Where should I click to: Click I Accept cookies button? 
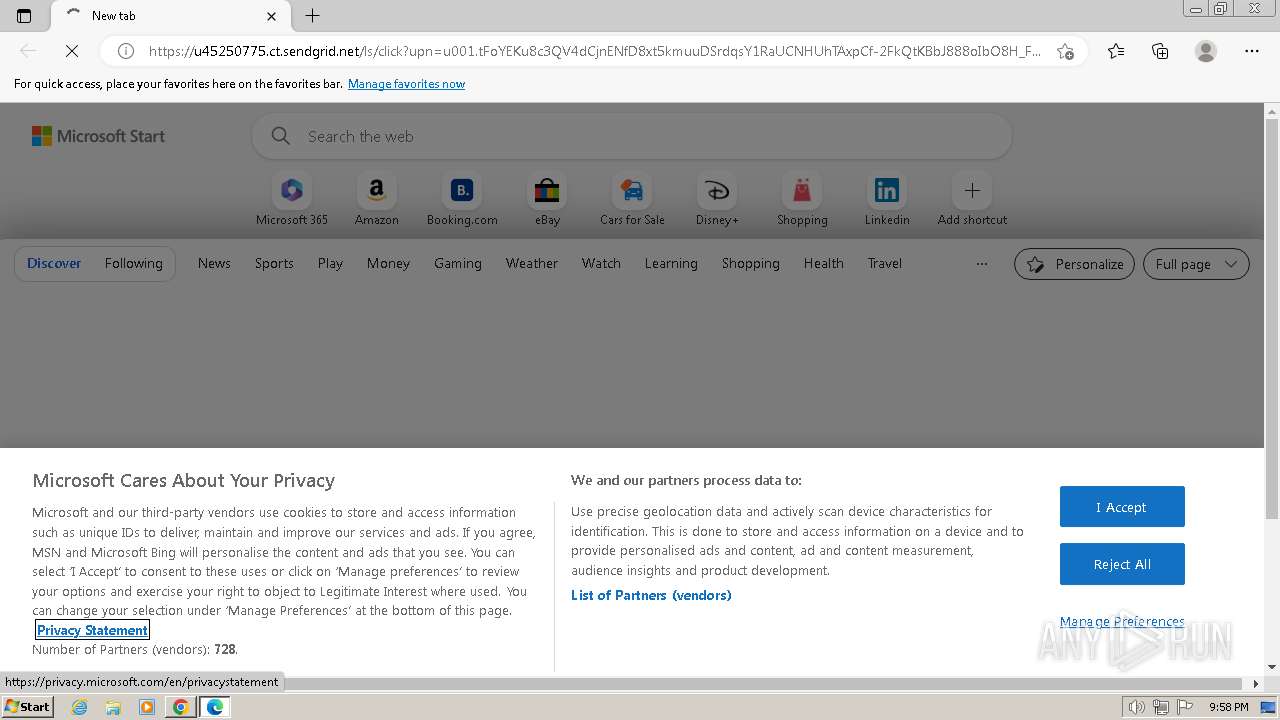pos(1122,507)
